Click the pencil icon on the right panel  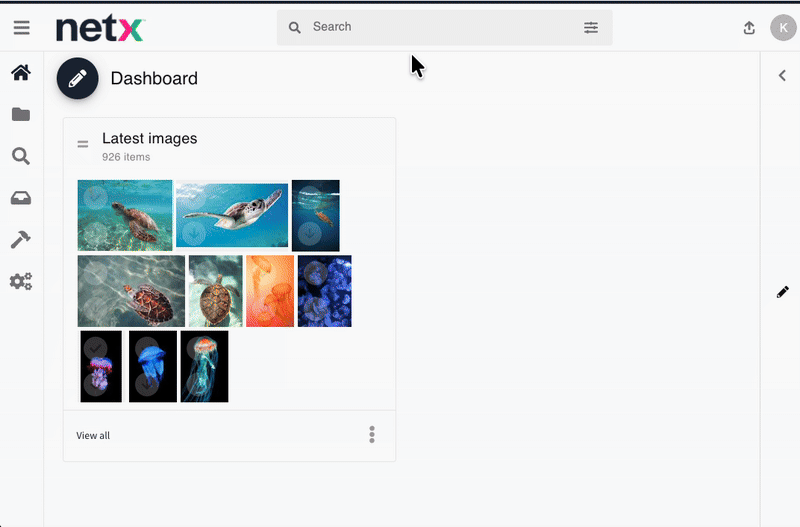click(782, 292)
